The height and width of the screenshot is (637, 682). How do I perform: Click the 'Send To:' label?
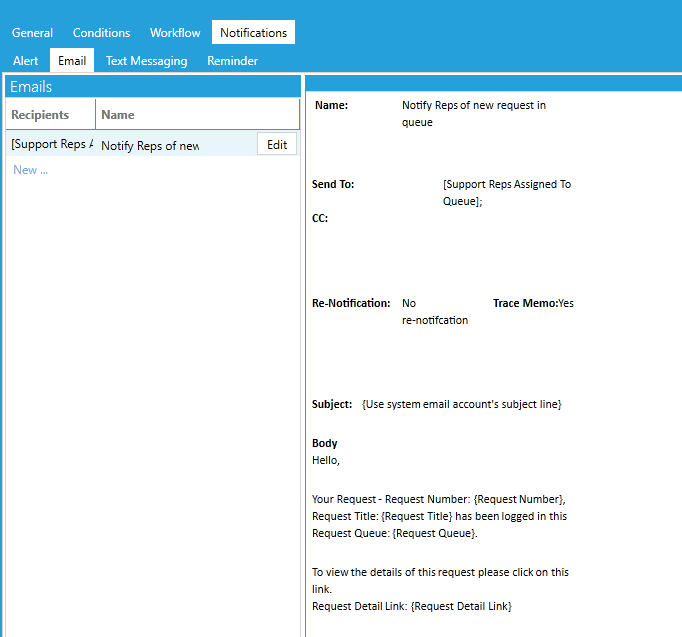point(333,184)
